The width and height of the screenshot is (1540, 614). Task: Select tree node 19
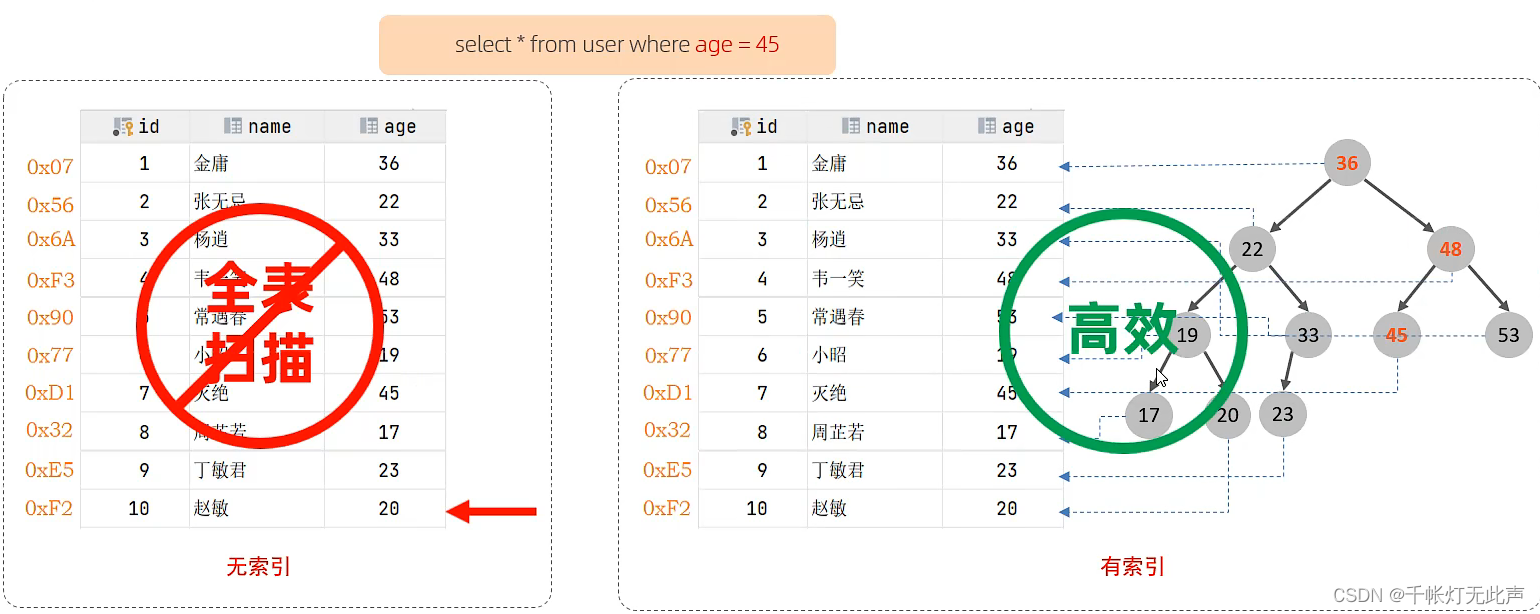1187,335
